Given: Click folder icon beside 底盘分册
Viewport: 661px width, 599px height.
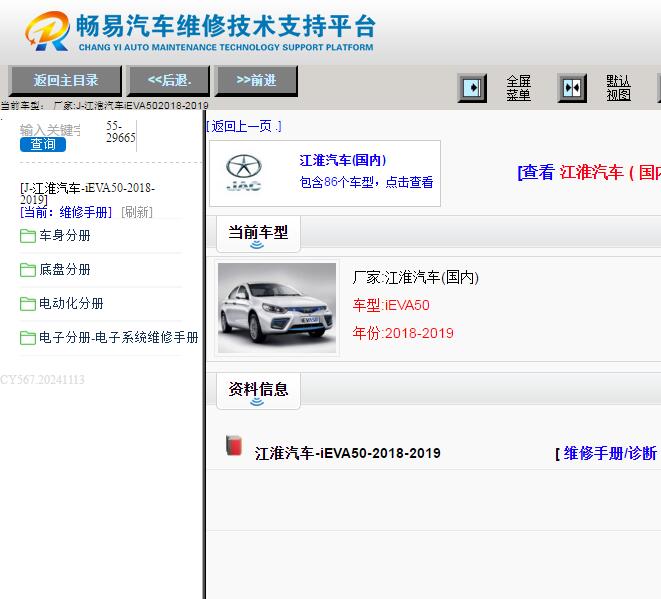Looking at the screenshot, I should coord(28,270).
